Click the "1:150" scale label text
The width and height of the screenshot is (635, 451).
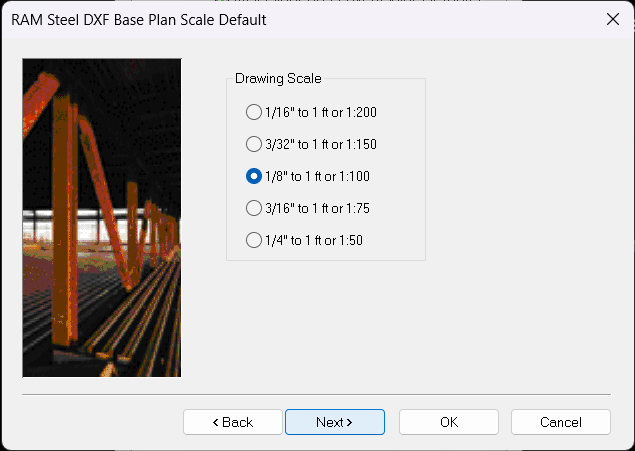point(357,144)
